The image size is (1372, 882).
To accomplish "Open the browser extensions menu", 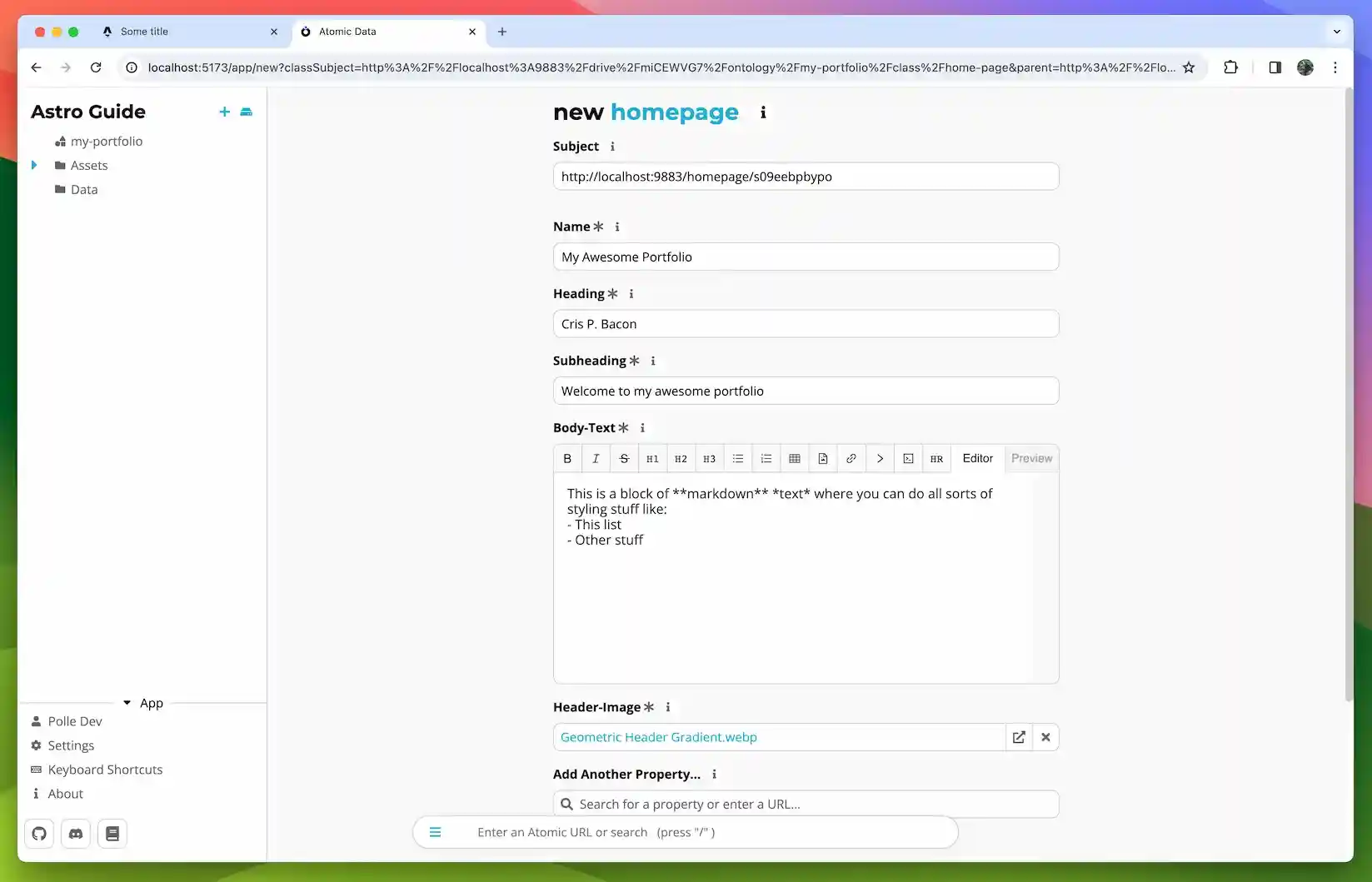I will 1230,67.
